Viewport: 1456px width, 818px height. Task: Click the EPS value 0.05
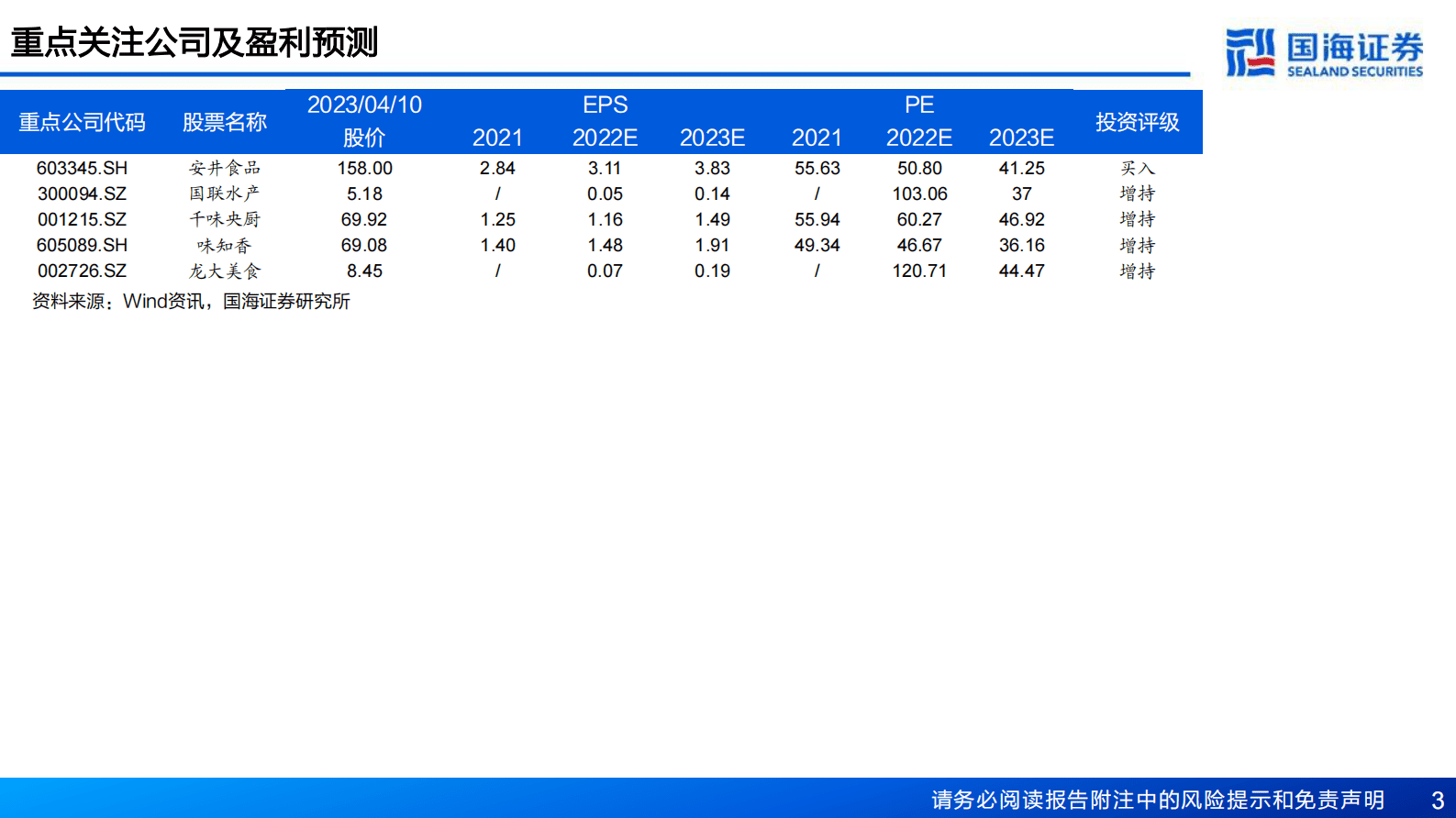tap(606, 193)
